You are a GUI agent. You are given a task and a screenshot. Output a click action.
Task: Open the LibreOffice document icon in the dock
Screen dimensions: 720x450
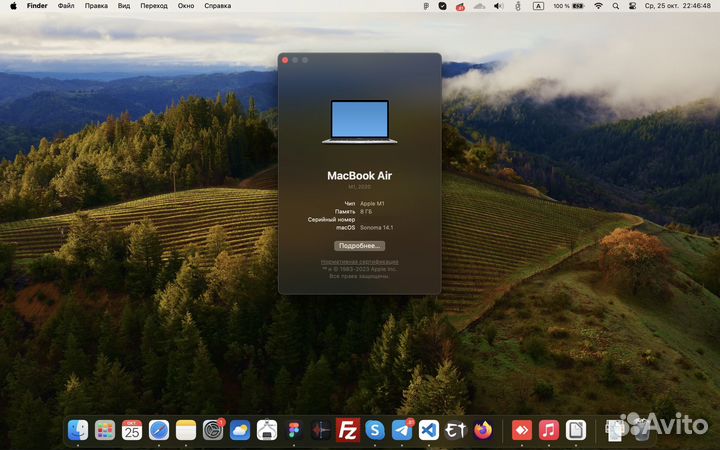pyautogui.click(x=576, y=430)
